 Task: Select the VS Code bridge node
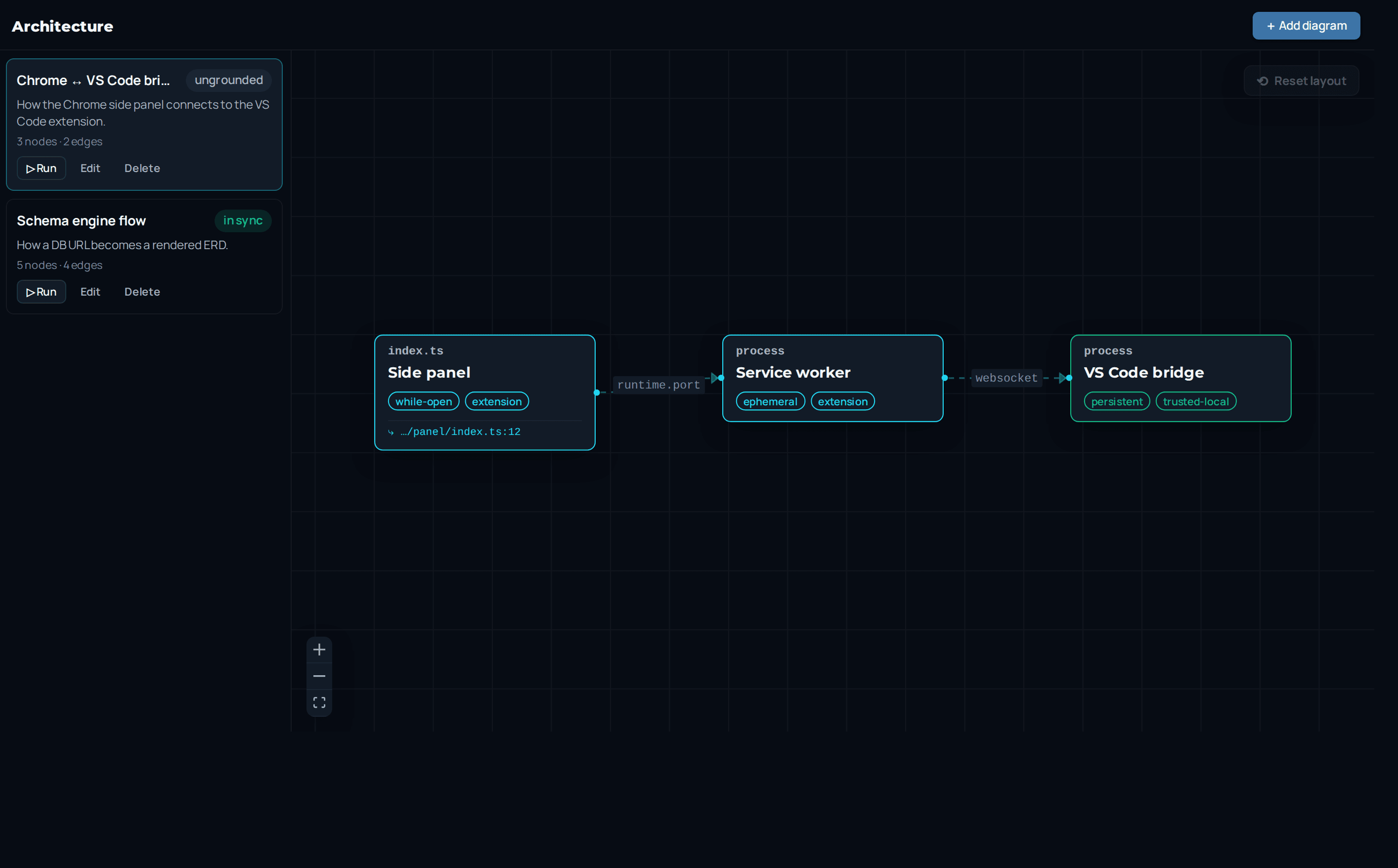point(1180,378)
